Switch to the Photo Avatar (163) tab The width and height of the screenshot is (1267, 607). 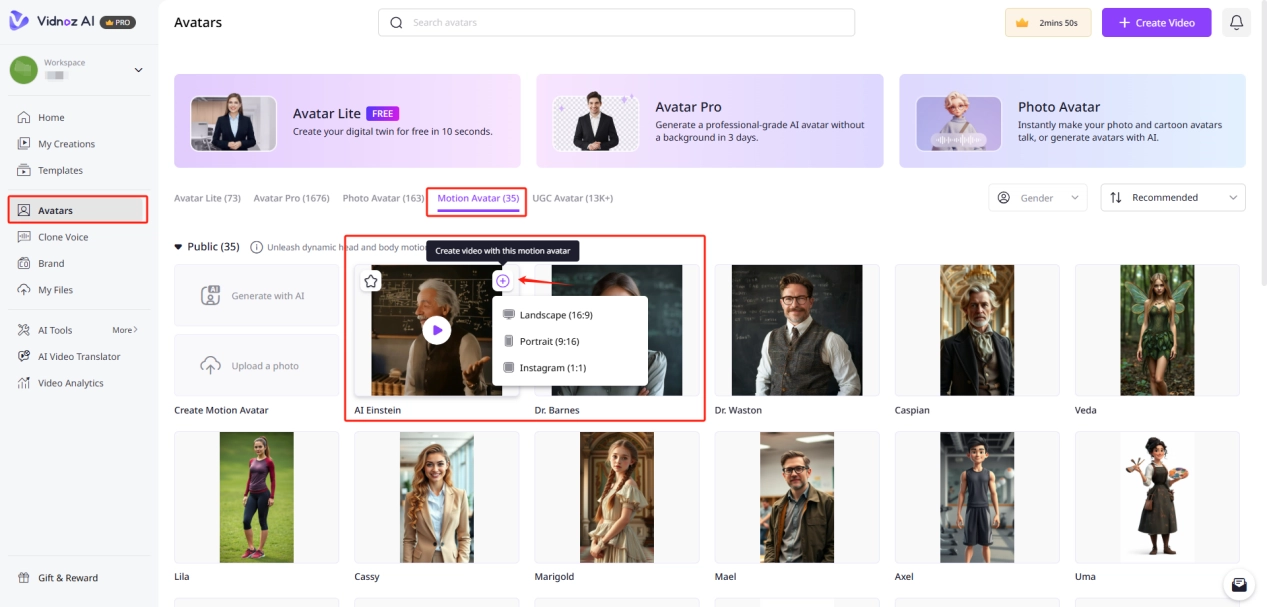click(383, 198)
